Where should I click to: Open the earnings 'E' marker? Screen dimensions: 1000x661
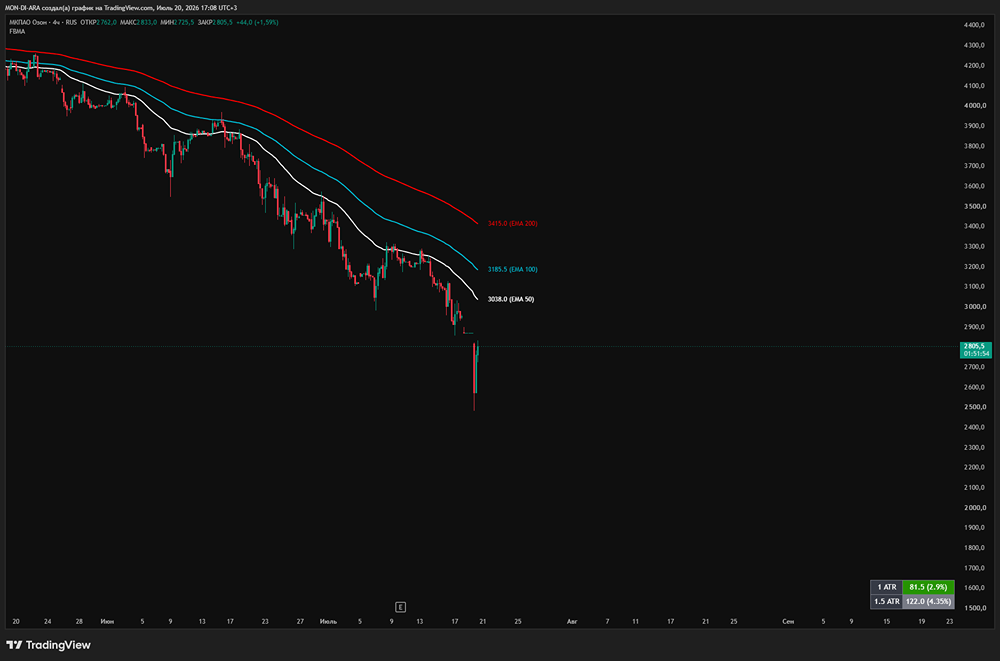point(401,607)
